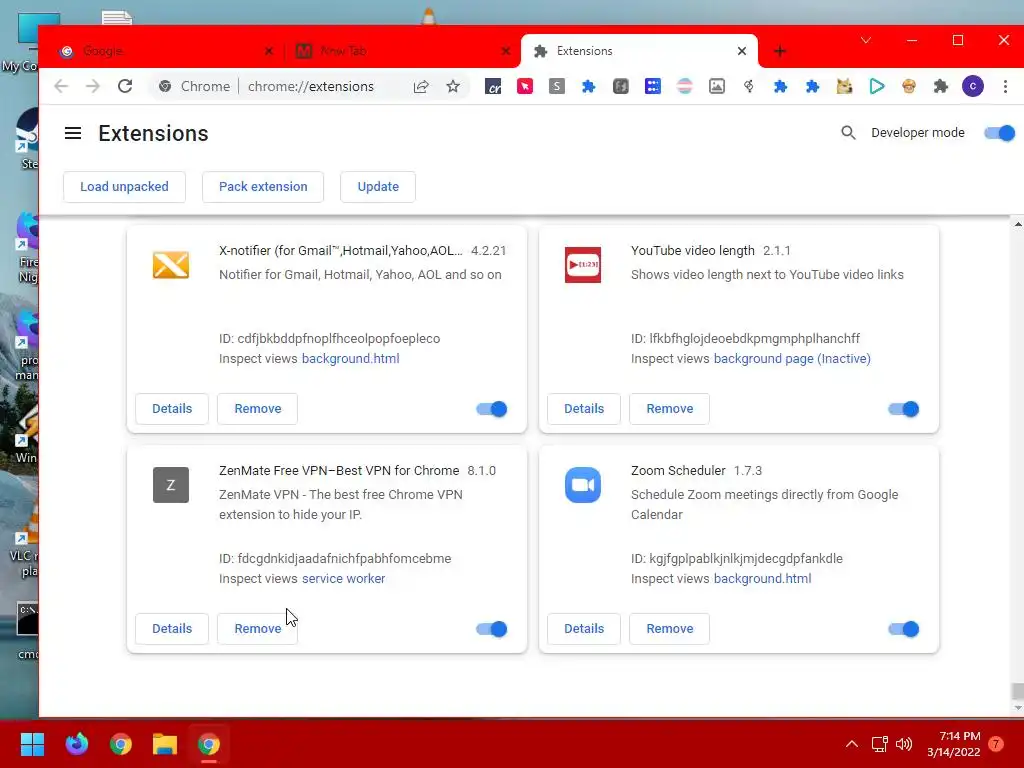Turn off ZenMate Free VPN toggle
Image resolution: width=1024 pixels, height=768 pixels.
pos(492,629)
